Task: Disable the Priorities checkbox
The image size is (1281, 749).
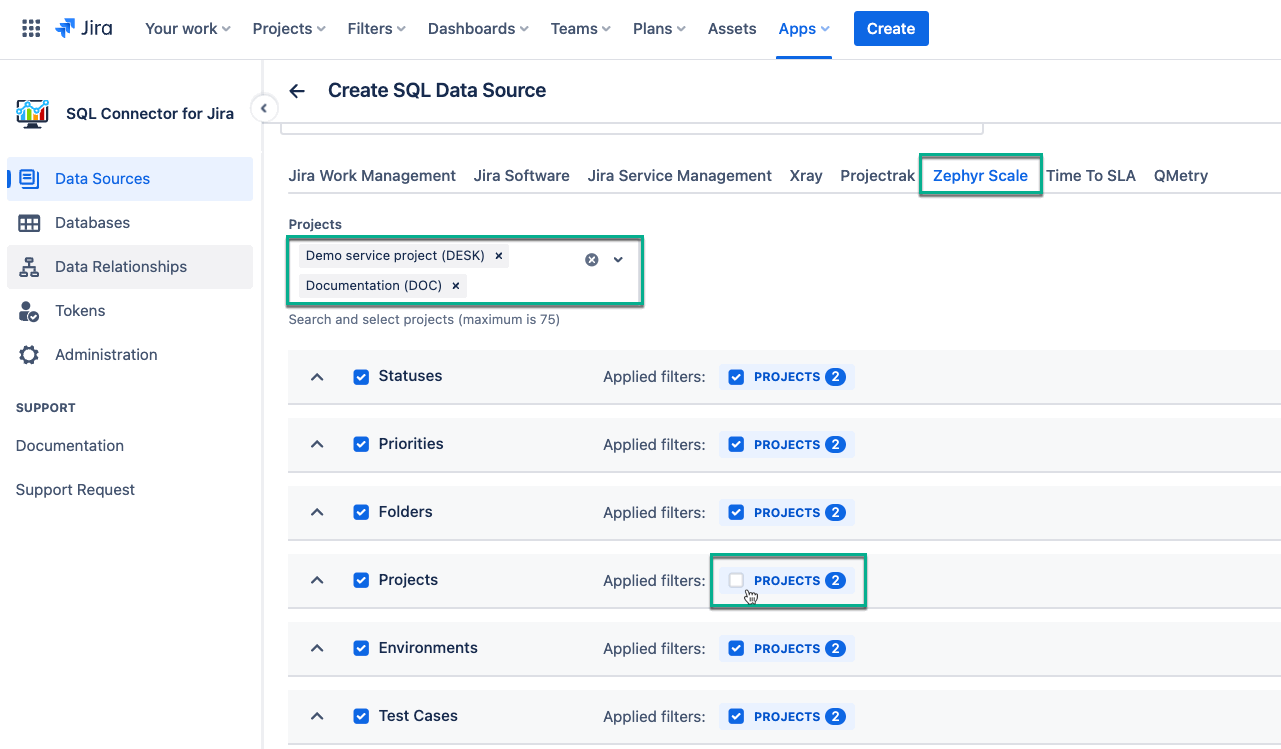Action: coord(361,444)
